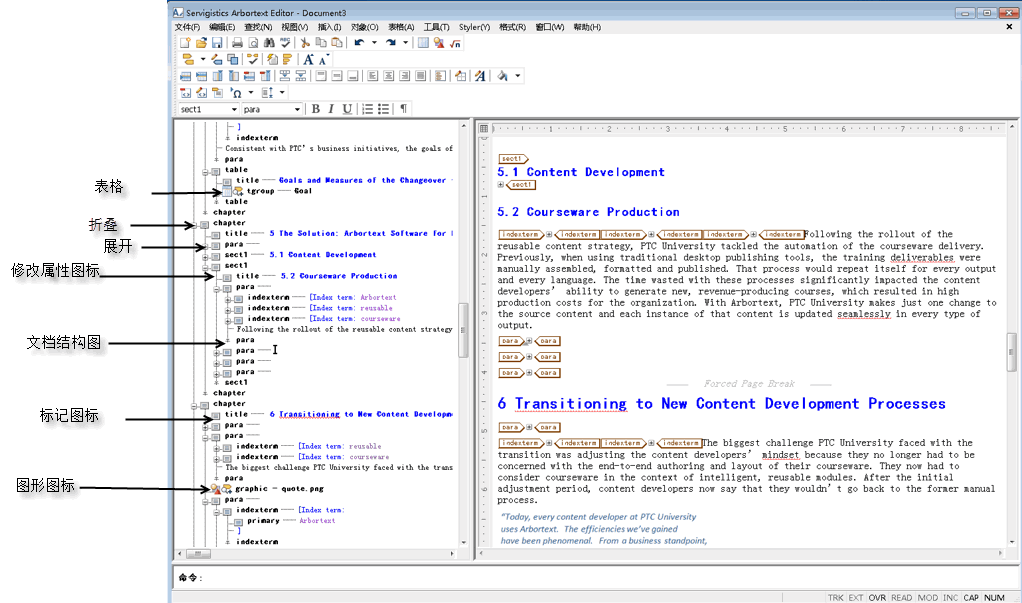Open the 帮助(H) menu
This screenshot has width=1022, height=603.
coord(587,27)
